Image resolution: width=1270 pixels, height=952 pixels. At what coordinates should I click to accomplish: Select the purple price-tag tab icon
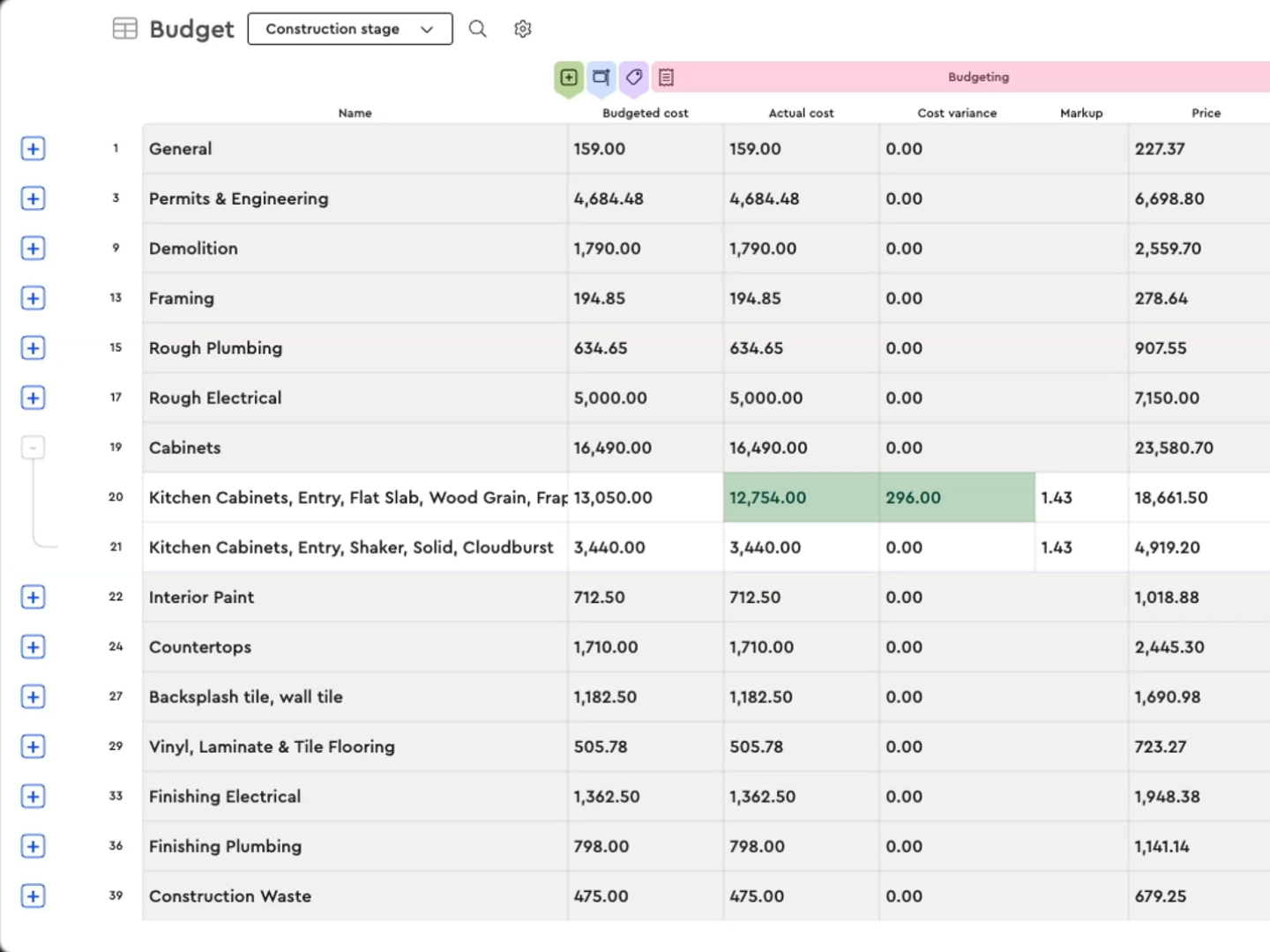pos(633,78)
